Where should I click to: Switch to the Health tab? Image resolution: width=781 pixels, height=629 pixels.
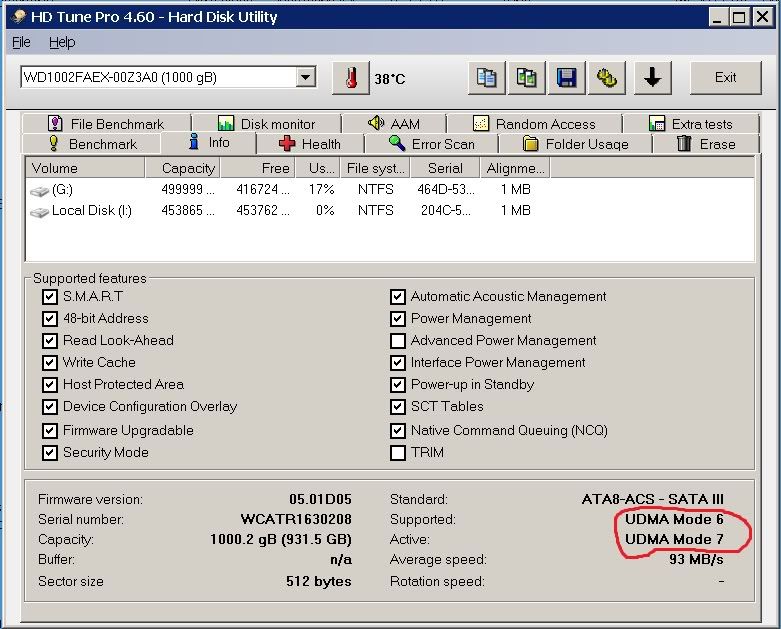(310, 144)
